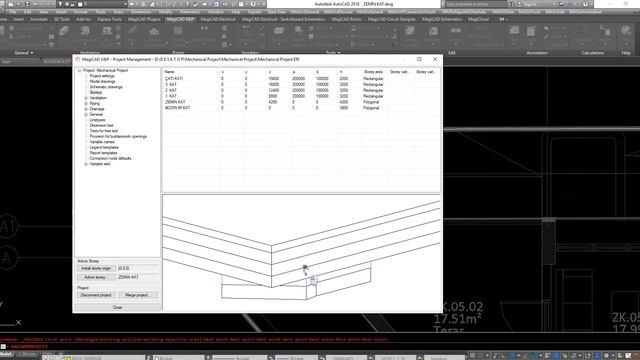The height and width of the screenshot is (360, 640).
Task: Click the storey origin value field
Action: coord(138,269)
